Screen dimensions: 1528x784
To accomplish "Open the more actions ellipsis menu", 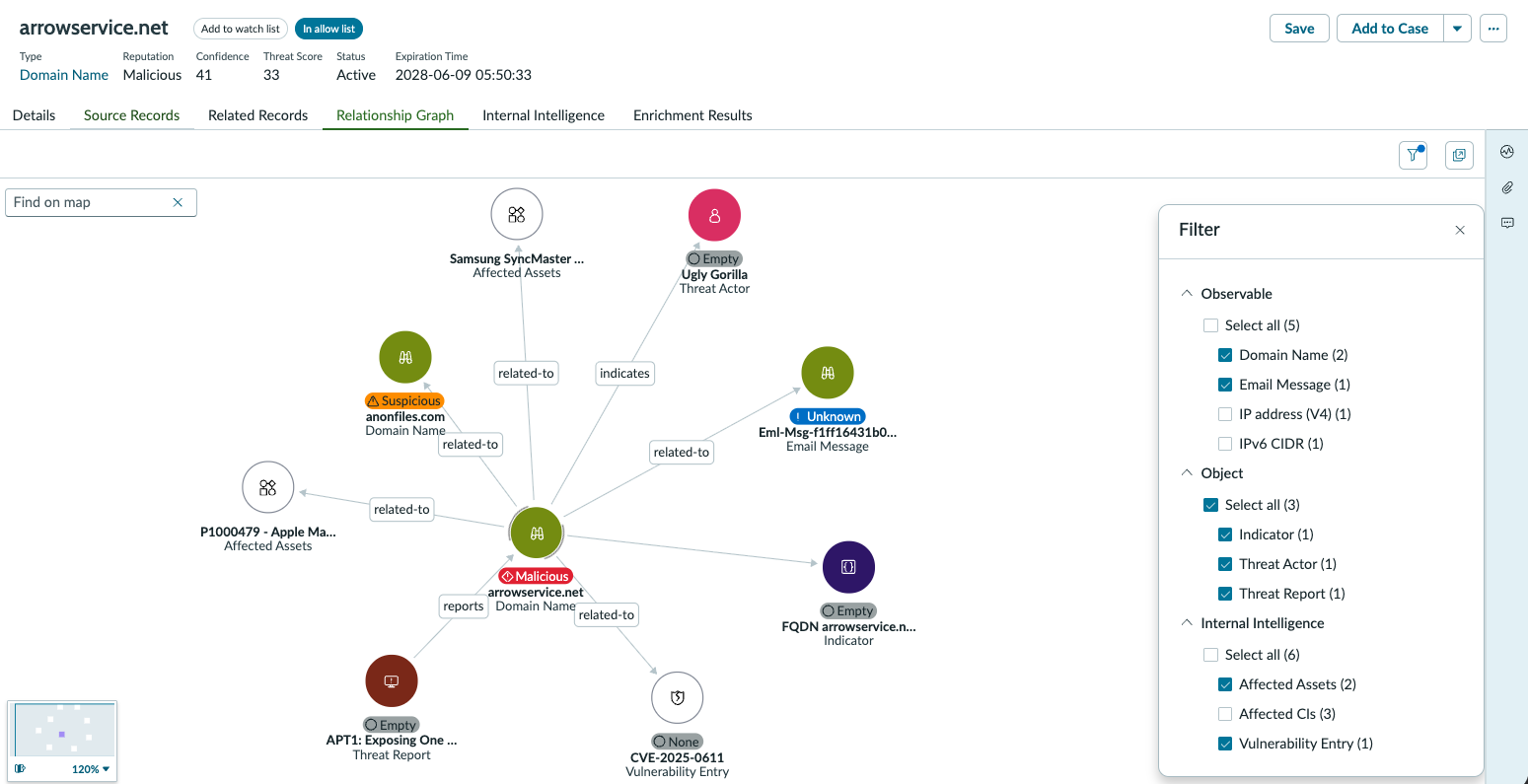I will (x=1493, y=29).
